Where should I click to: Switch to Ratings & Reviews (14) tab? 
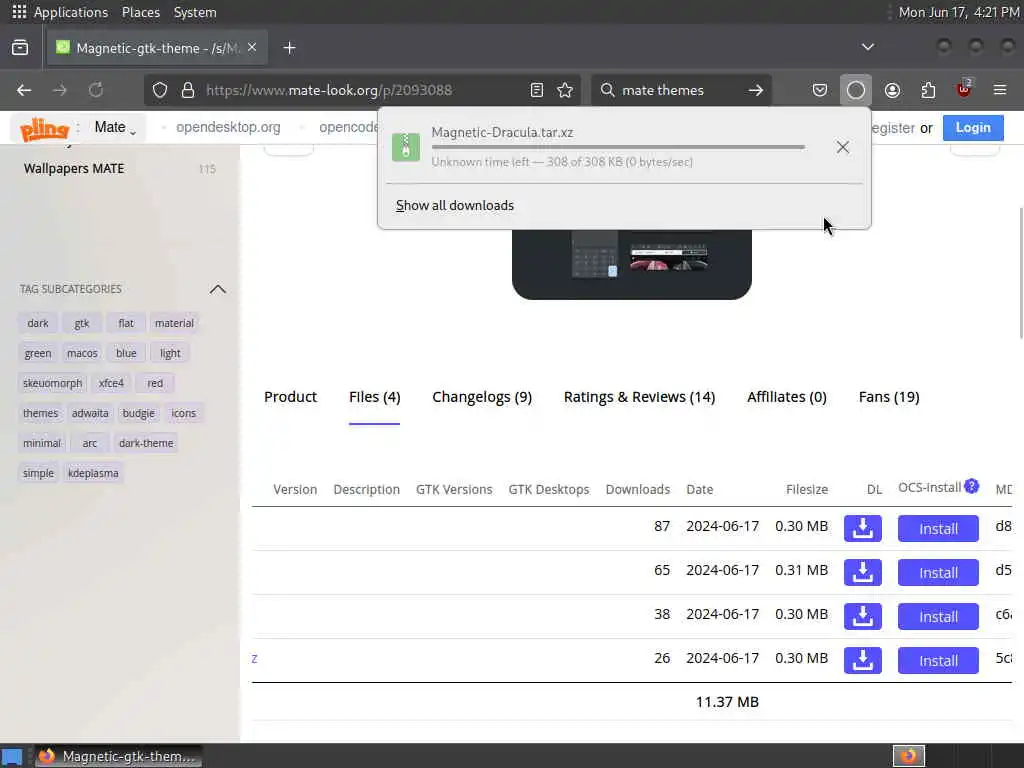(x=639, y=397)
